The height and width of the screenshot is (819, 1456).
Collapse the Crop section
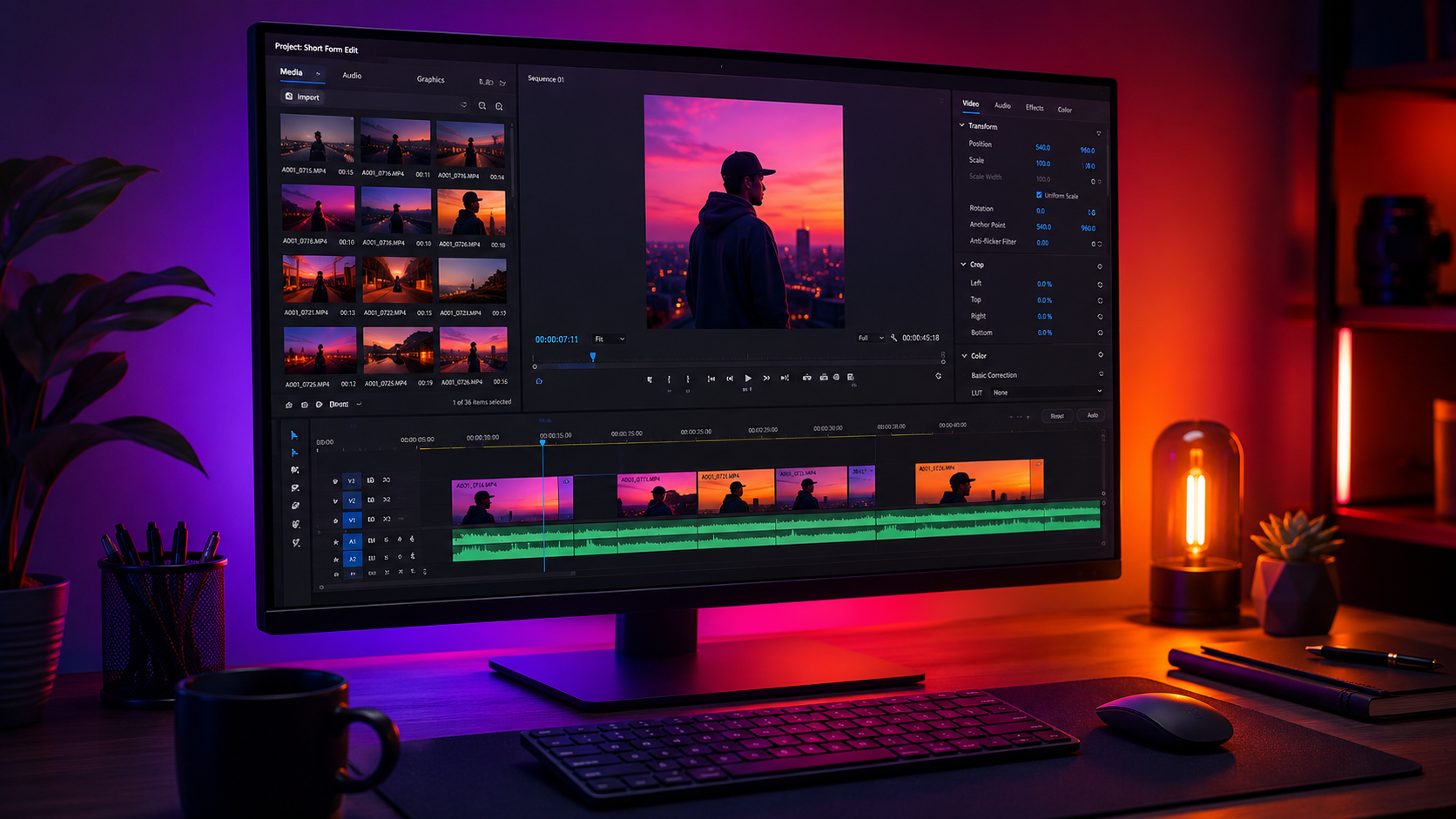[x=963, y=264]
